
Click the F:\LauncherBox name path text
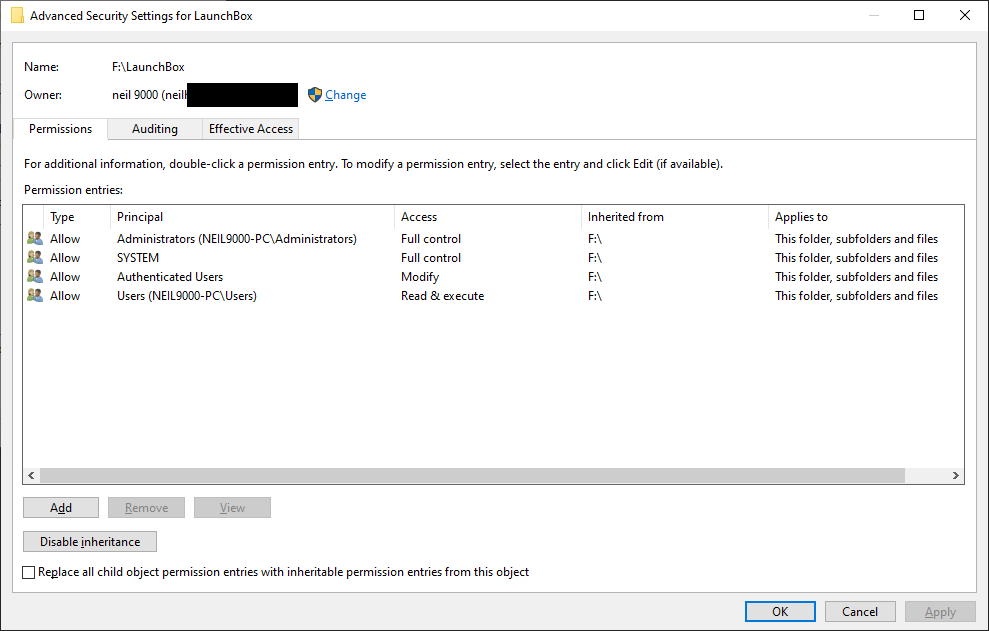148,67
